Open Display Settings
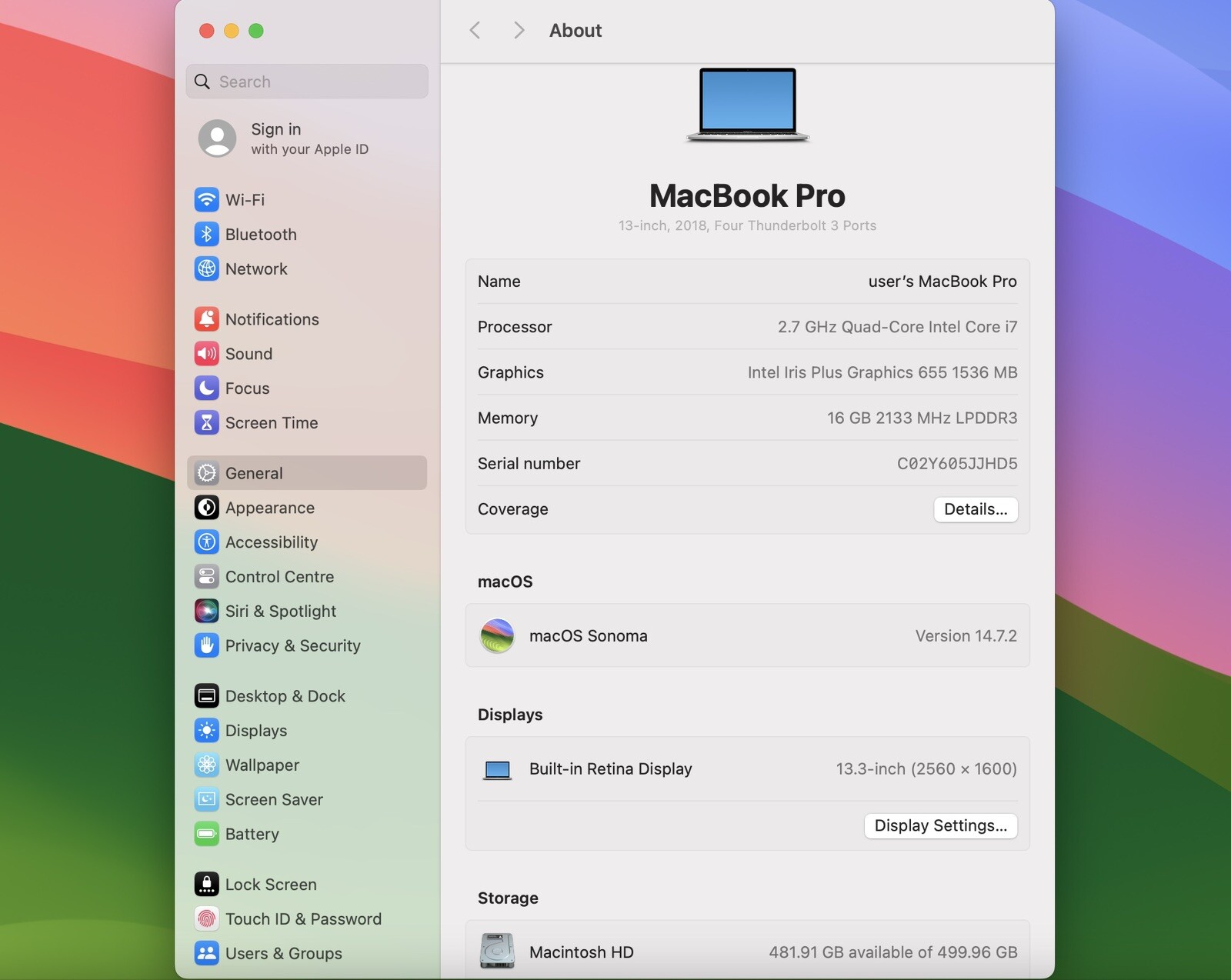 pos(941,826)
